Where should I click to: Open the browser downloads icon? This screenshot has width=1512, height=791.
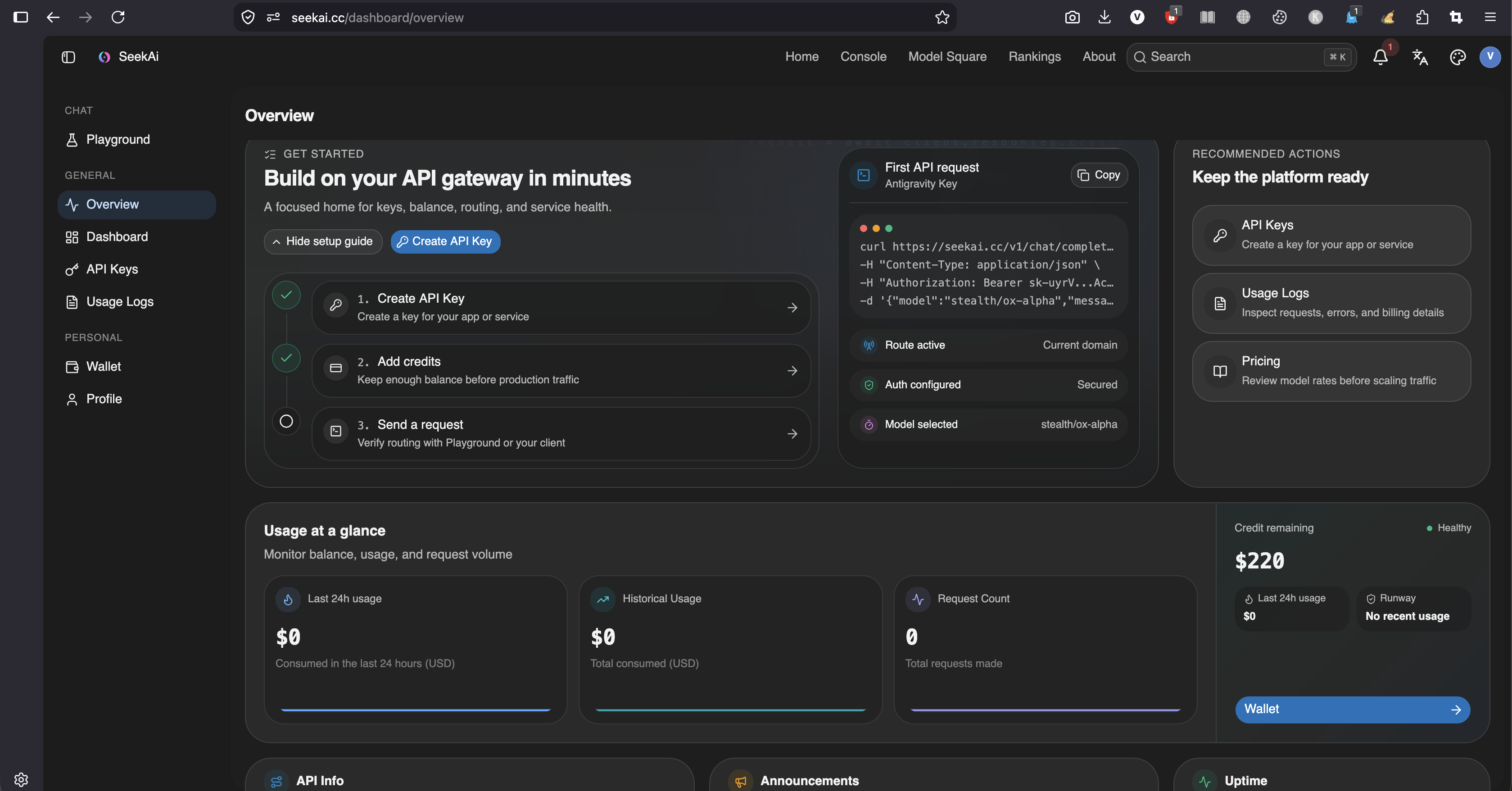(1104, 17)
